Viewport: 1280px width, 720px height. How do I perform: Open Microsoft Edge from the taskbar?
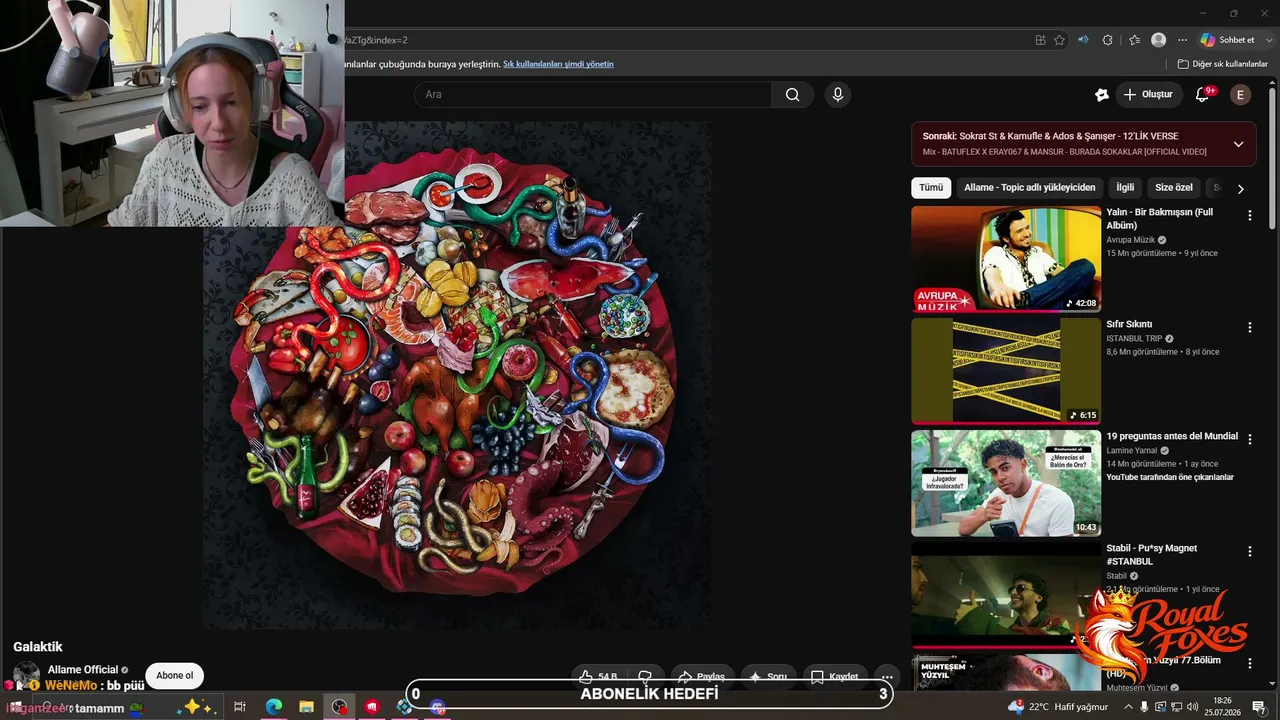pos(274,707)
